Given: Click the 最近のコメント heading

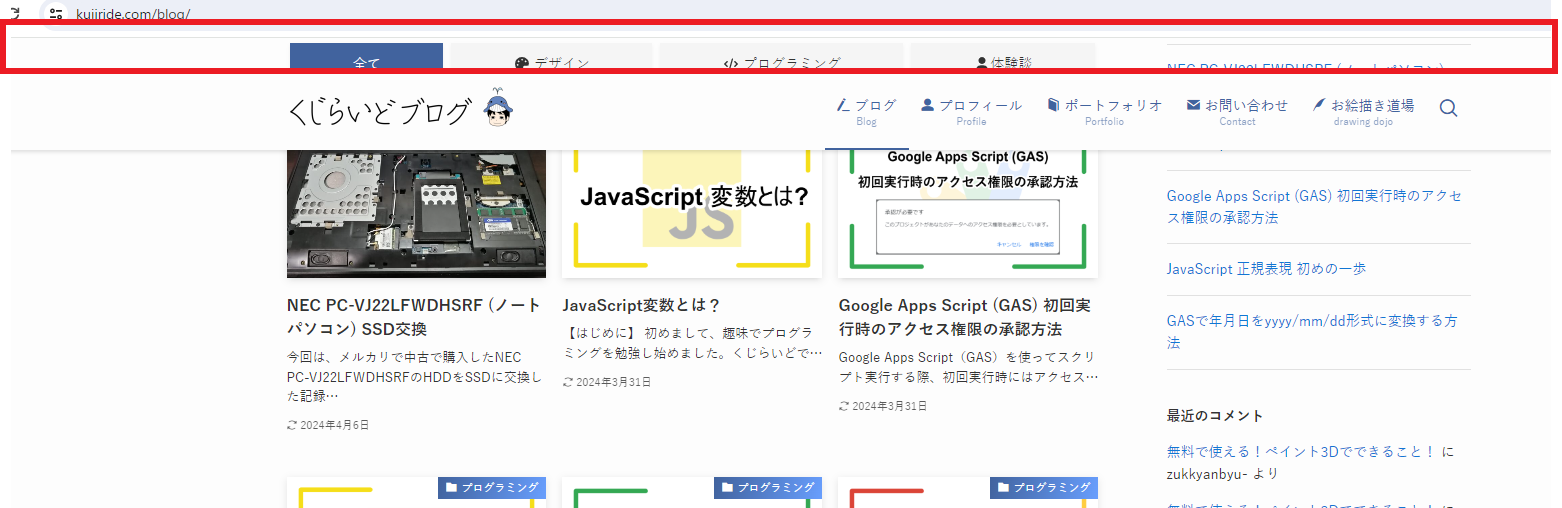Looking at the screenshot, I should [x=1215, y=416].
